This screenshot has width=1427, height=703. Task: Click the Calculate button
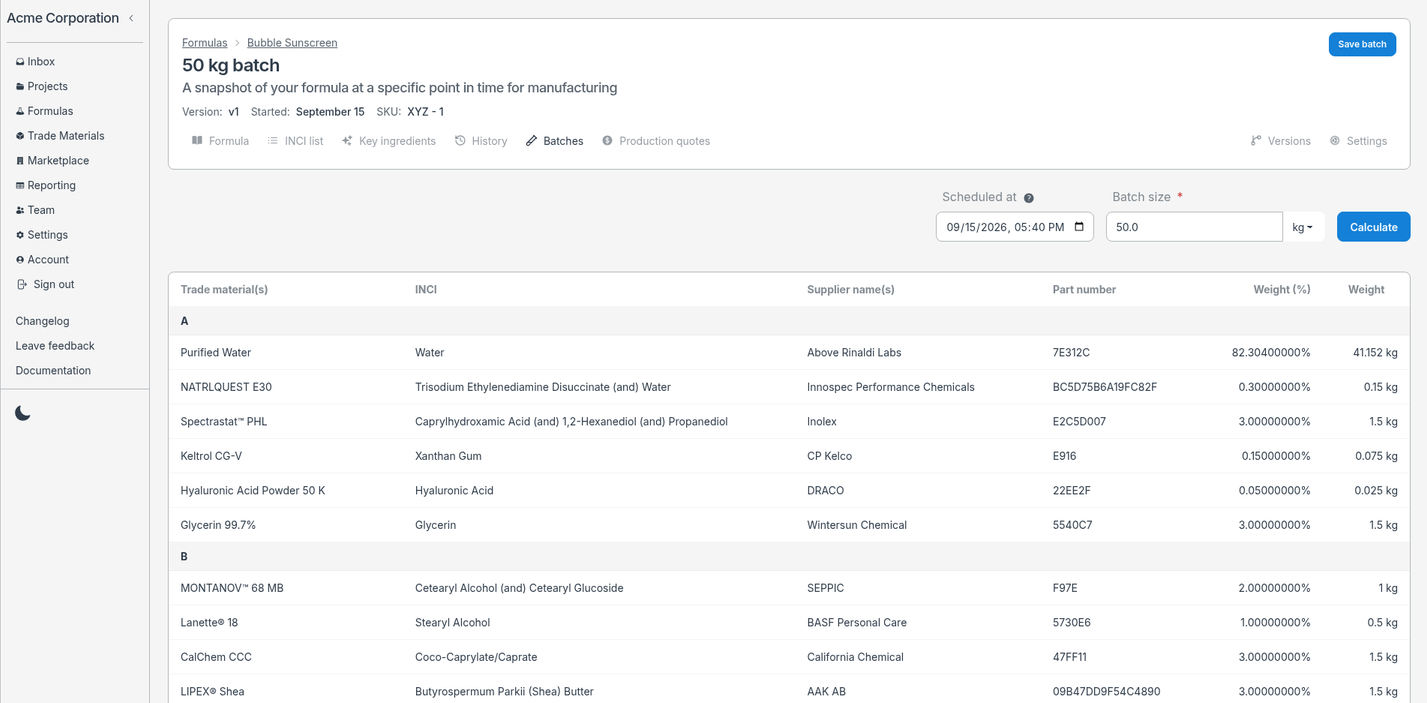click(1373, 227)
